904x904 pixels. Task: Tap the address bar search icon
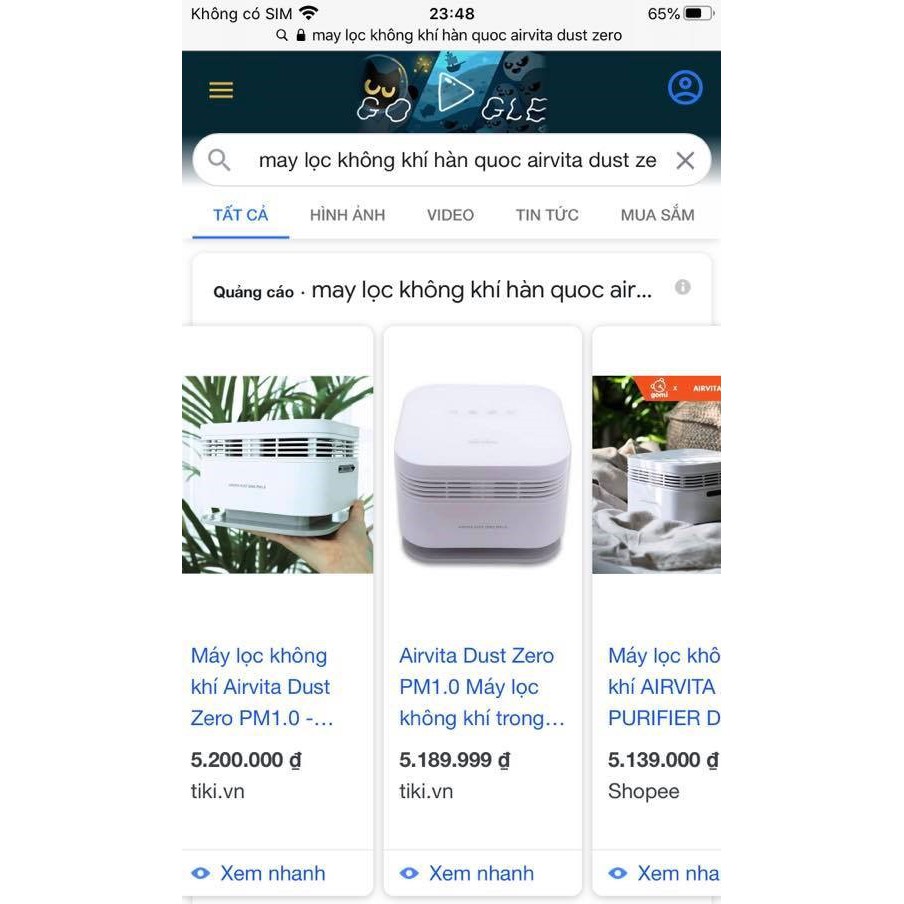point(282,35)
